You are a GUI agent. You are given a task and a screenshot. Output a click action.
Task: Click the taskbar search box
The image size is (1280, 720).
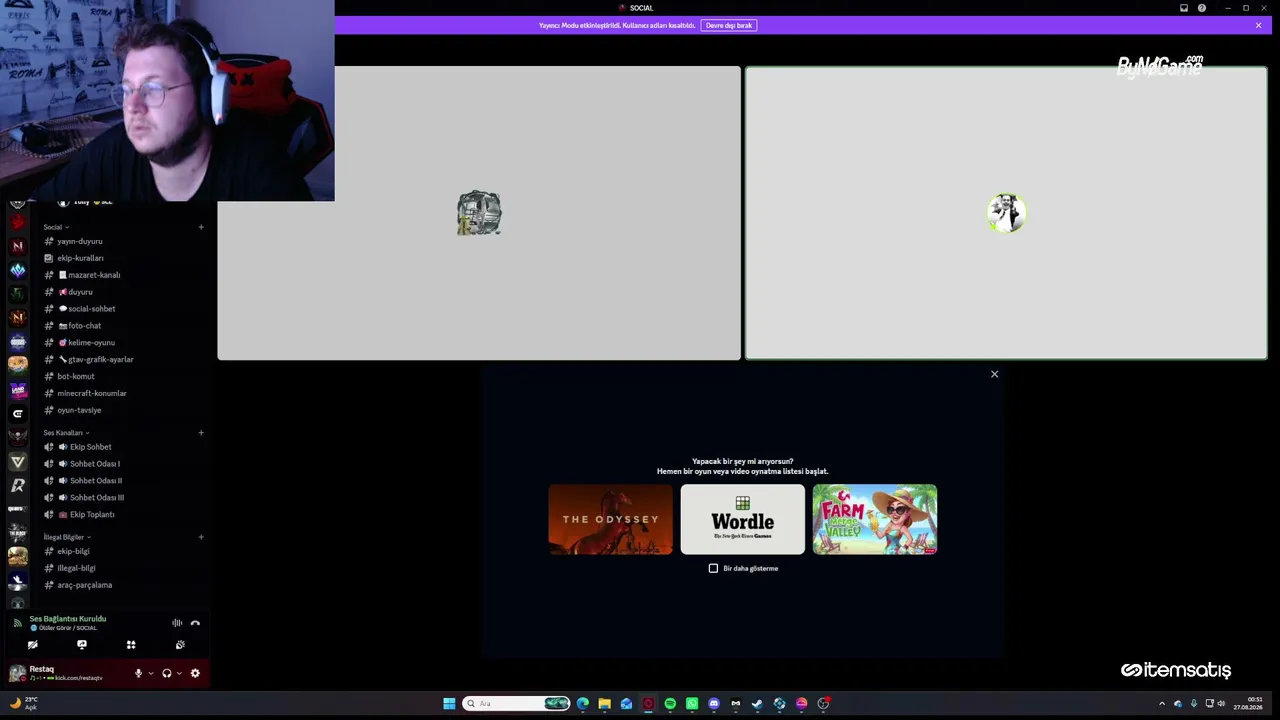pyautogui.click(x=516, y=703)
